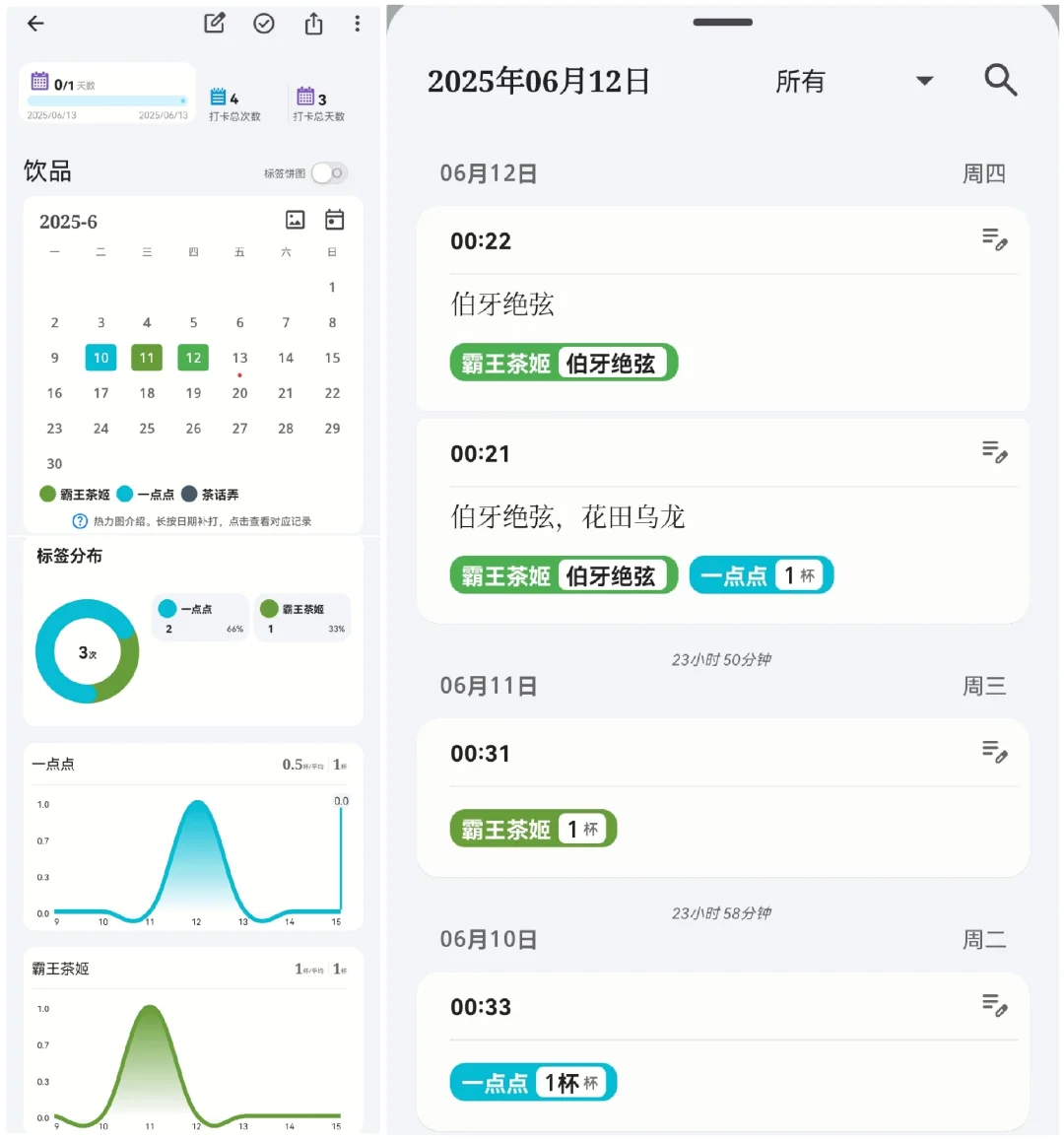Open the edit/compose icon in the top toolbar

click(215, 24)
